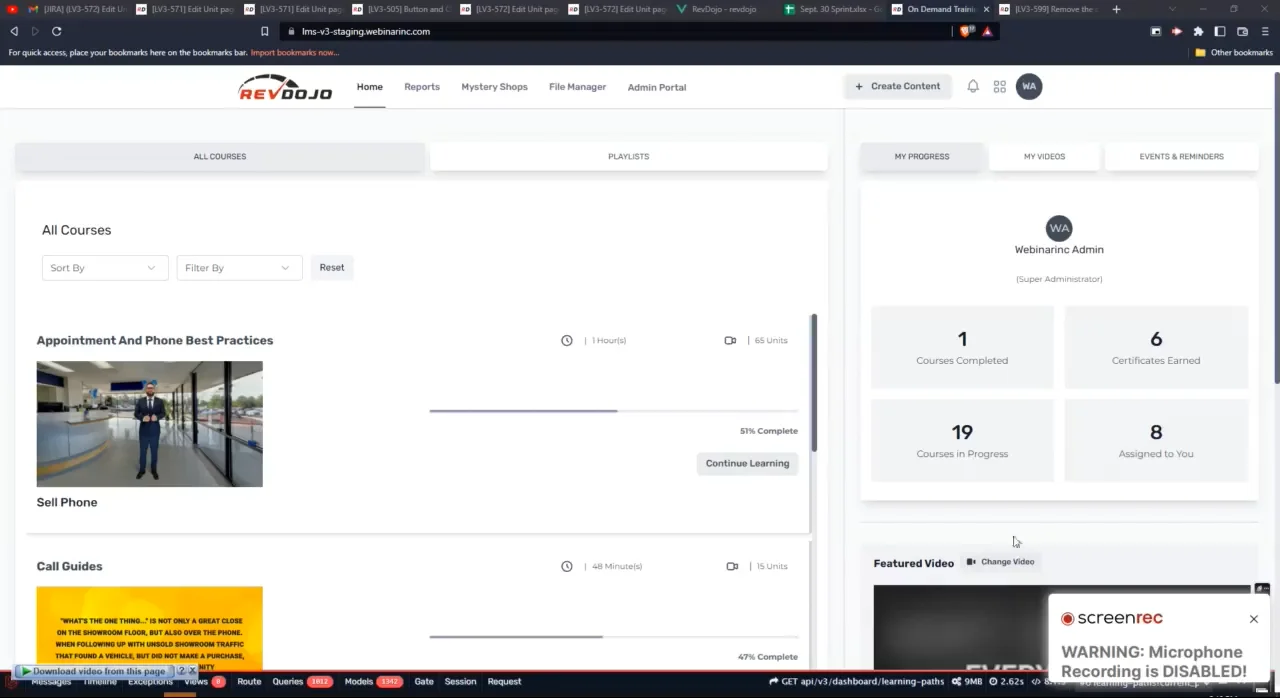Close the download video overlay

pos(192,671)
